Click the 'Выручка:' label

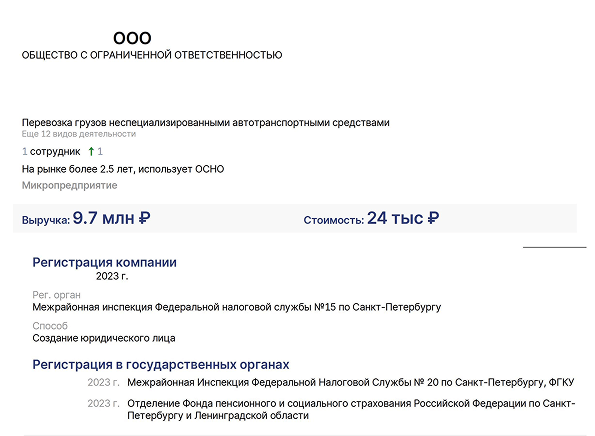point(46,220)
